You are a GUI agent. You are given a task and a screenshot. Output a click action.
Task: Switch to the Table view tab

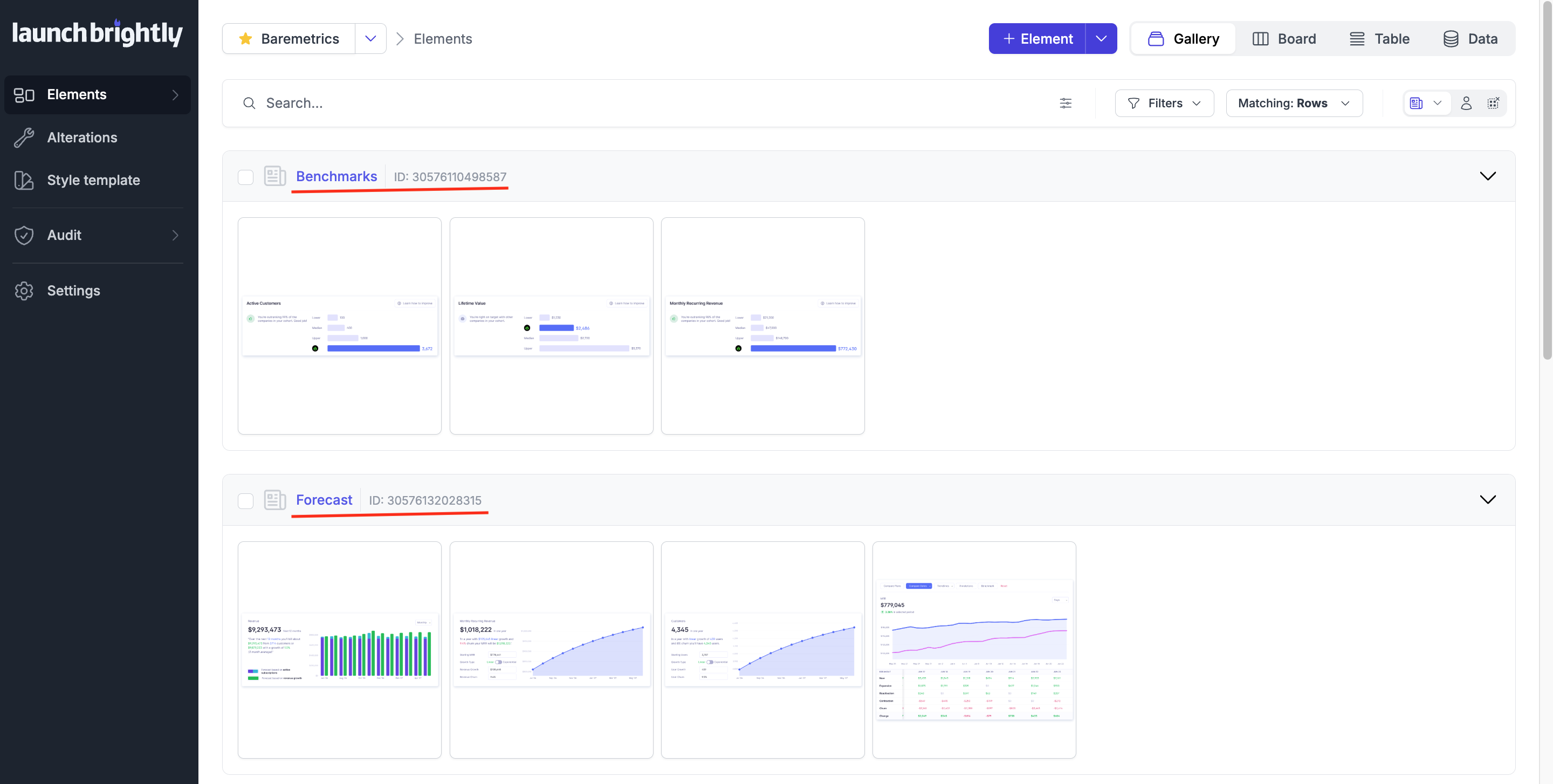1379,39
